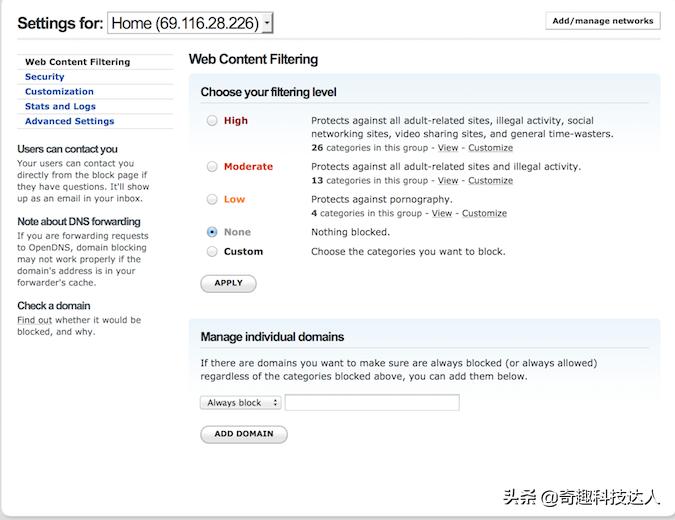Click the domain name text field
675x520 pixels.
(372, 403)
